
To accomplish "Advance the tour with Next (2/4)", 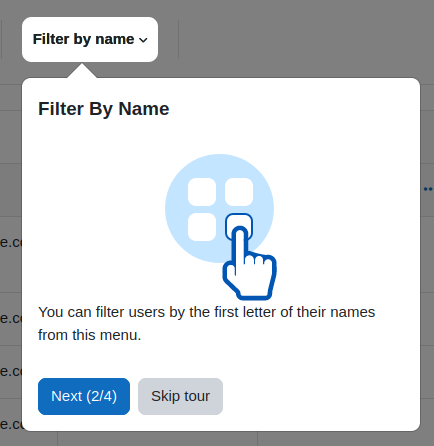I will 84,396.
